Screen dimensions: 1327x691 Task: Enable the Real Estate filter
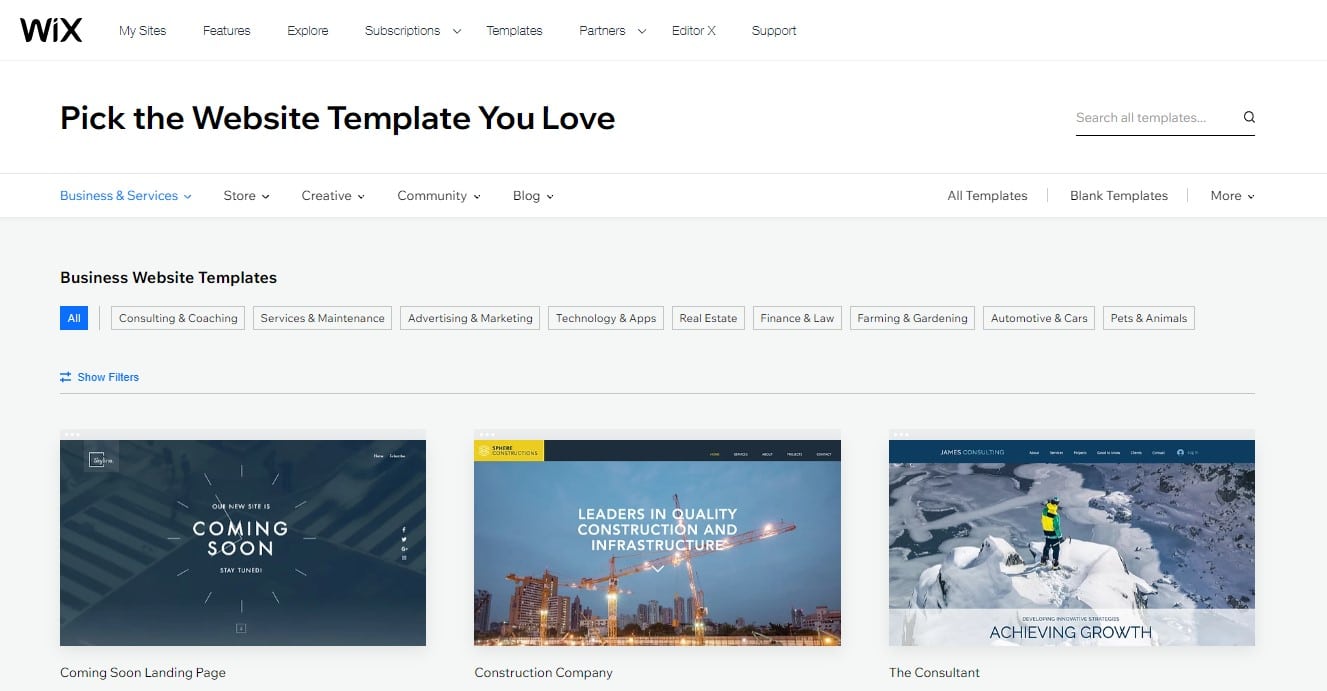[x=708, y=318]
